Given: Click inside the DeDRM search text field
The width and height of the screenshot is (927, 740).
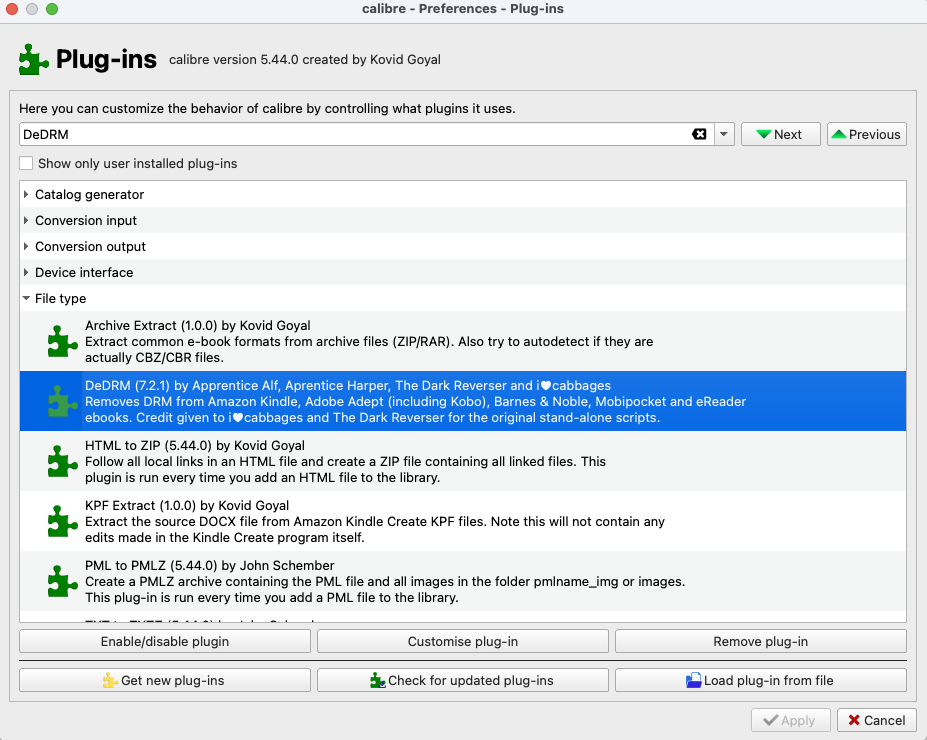Looking at the screenshot, I should pyautogui.click(x=350, y=134).
